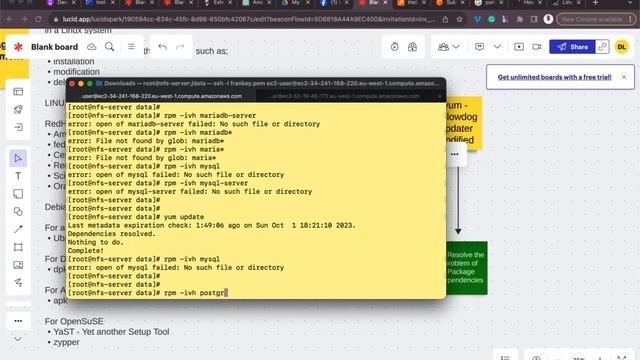Open the templates panel icon in sidebar

(x=18, y=91)
